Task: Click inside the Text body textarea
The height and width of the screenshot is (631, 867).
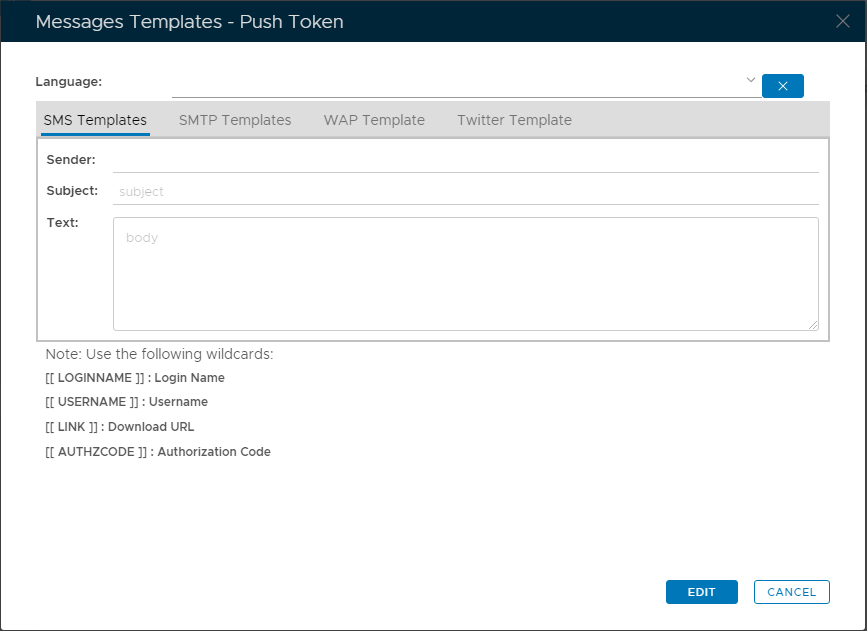Action: coord(465,273)
